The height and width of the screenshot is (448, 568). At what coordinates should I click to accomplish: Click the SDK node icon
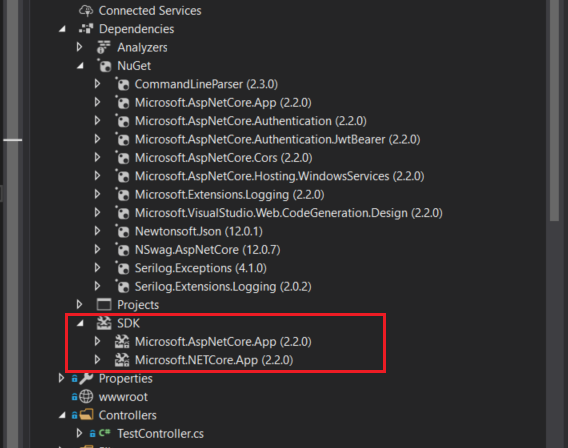(104, 323)
